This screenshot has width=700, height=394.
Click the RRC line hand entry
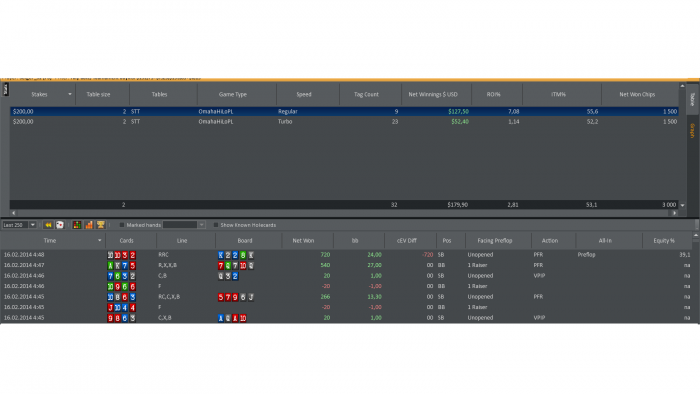coord(163,255)
